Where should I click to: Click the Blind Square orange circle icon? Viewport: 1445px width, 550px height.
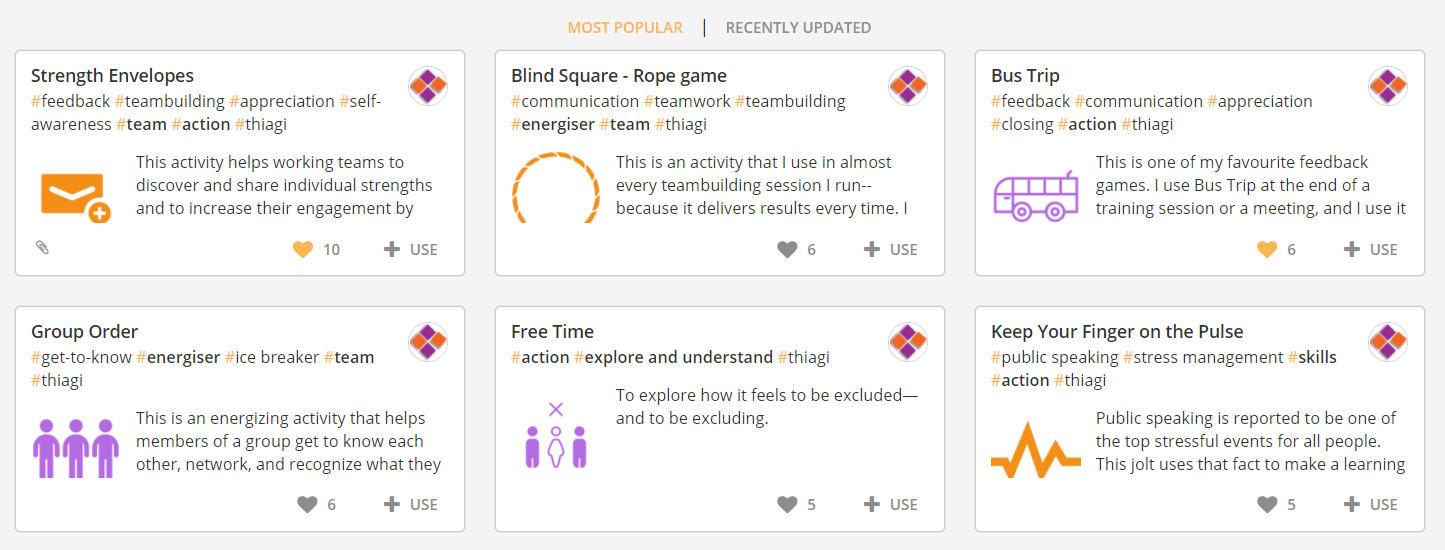tap(556, 188)
